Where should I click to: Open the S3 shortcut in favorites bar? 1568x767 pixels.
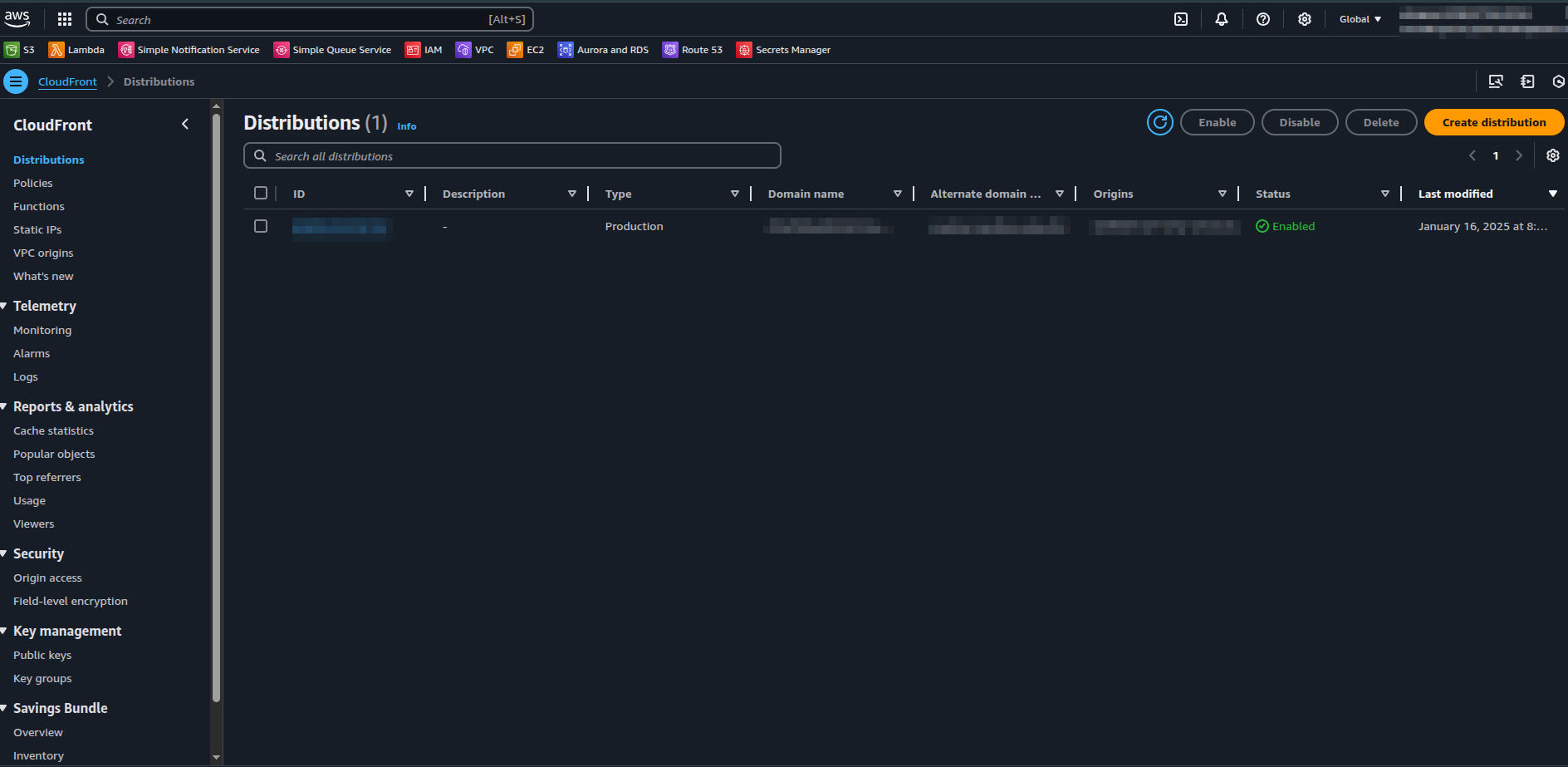20,50
